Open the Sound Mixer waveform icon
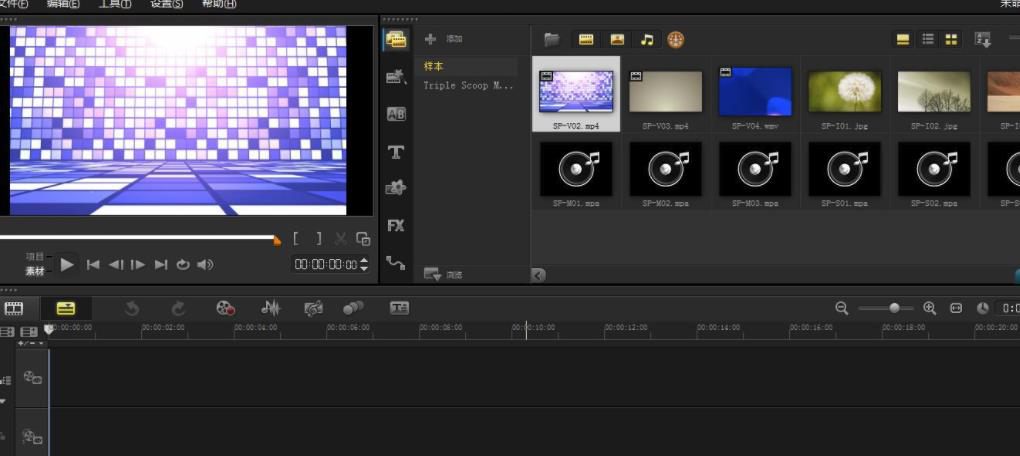Image resolution: width=1020 pixels, height=456 pixels. click(271, 309)
